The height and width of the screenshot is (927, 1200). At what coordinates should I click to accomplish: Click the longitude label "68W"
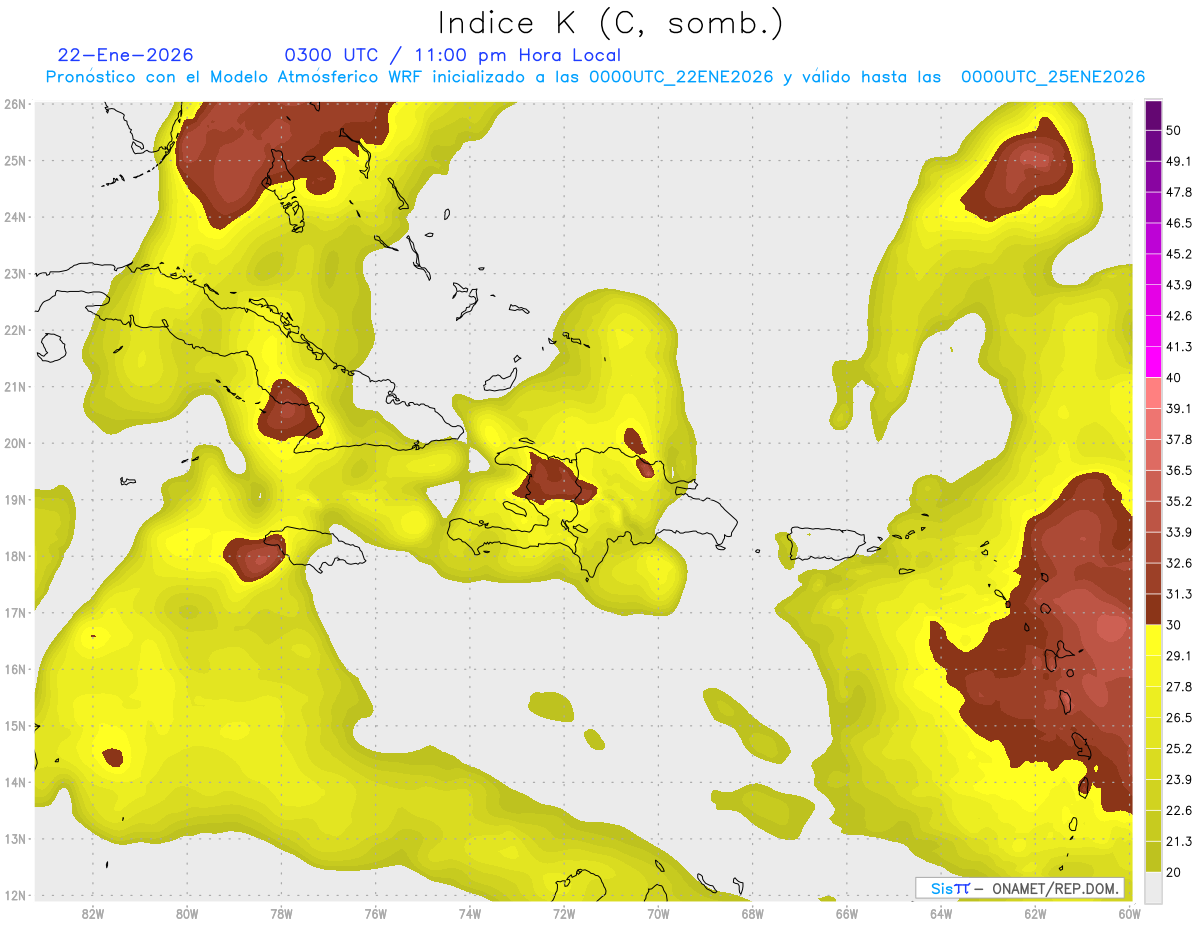(753, 914)
